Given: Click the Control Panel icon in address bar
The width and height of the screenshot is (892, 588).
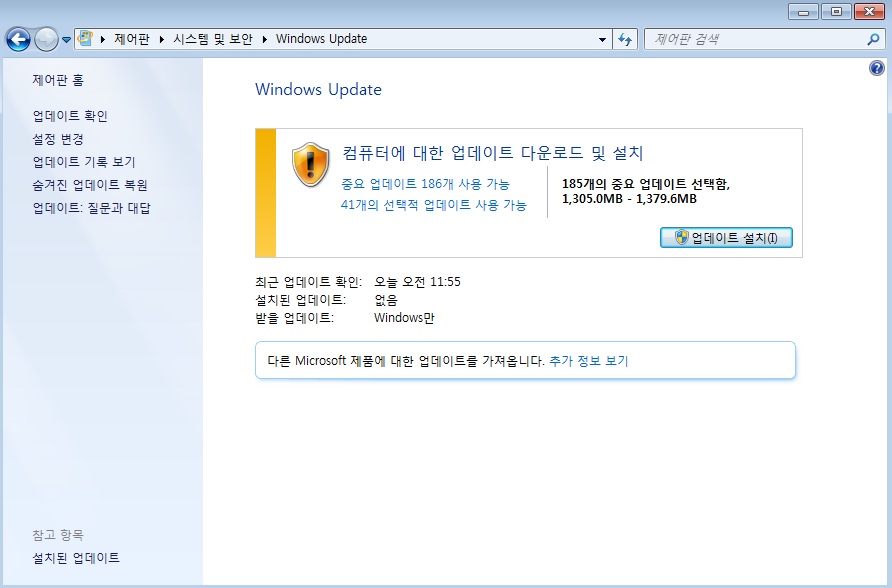Looking at the screenshot, I should 85,39.
